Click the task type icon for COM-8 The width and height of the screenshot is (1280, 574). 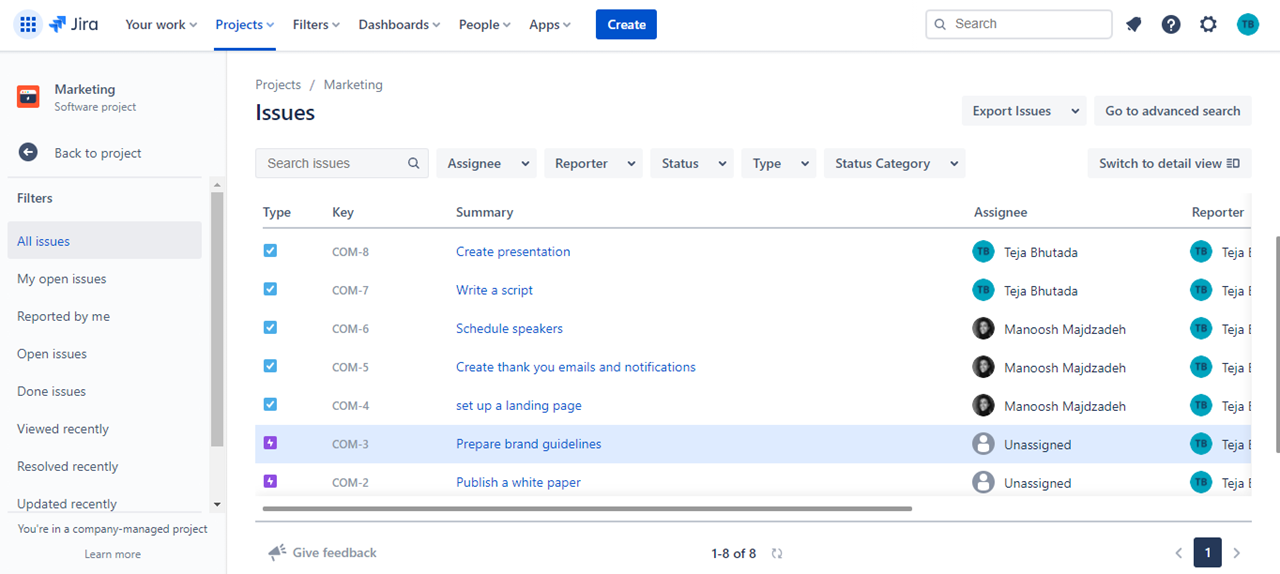[x=270, y=251]
